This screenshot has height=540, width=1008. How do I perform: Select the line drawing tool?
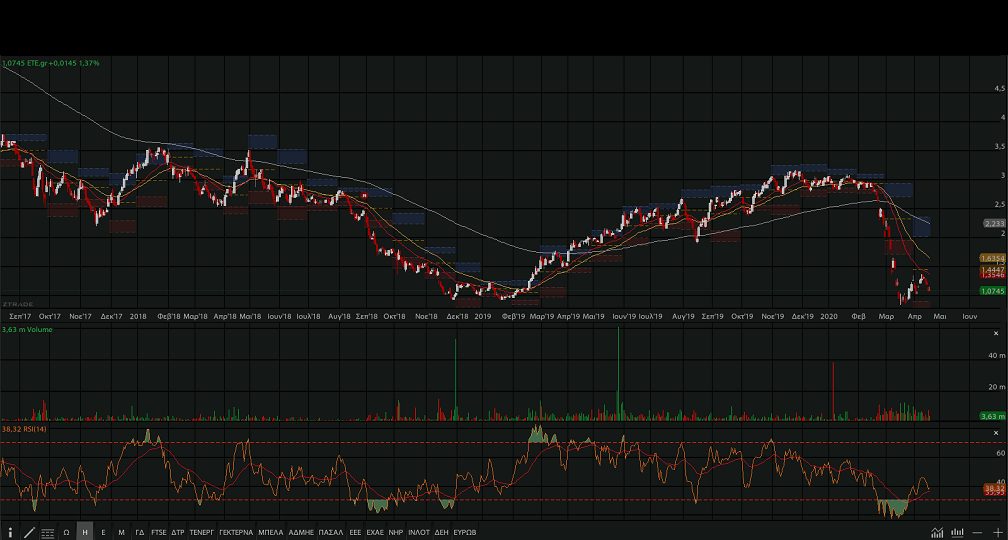tap(29, 532)
